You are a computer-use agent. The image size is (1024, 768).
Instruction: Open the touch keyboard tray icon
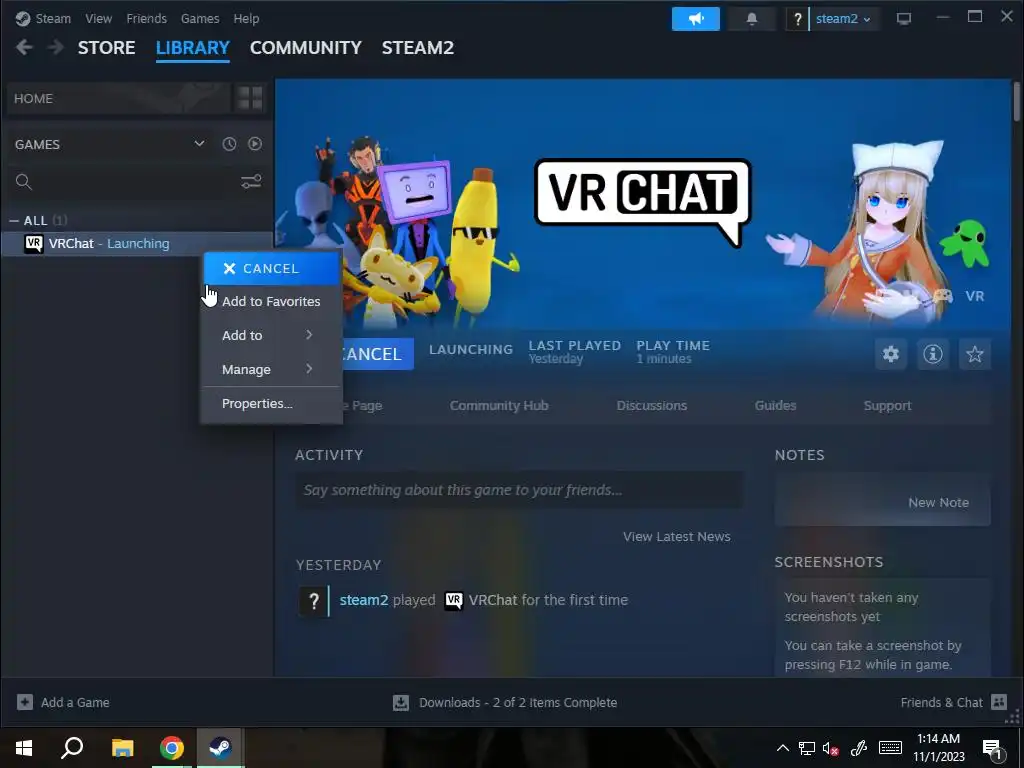890,748
